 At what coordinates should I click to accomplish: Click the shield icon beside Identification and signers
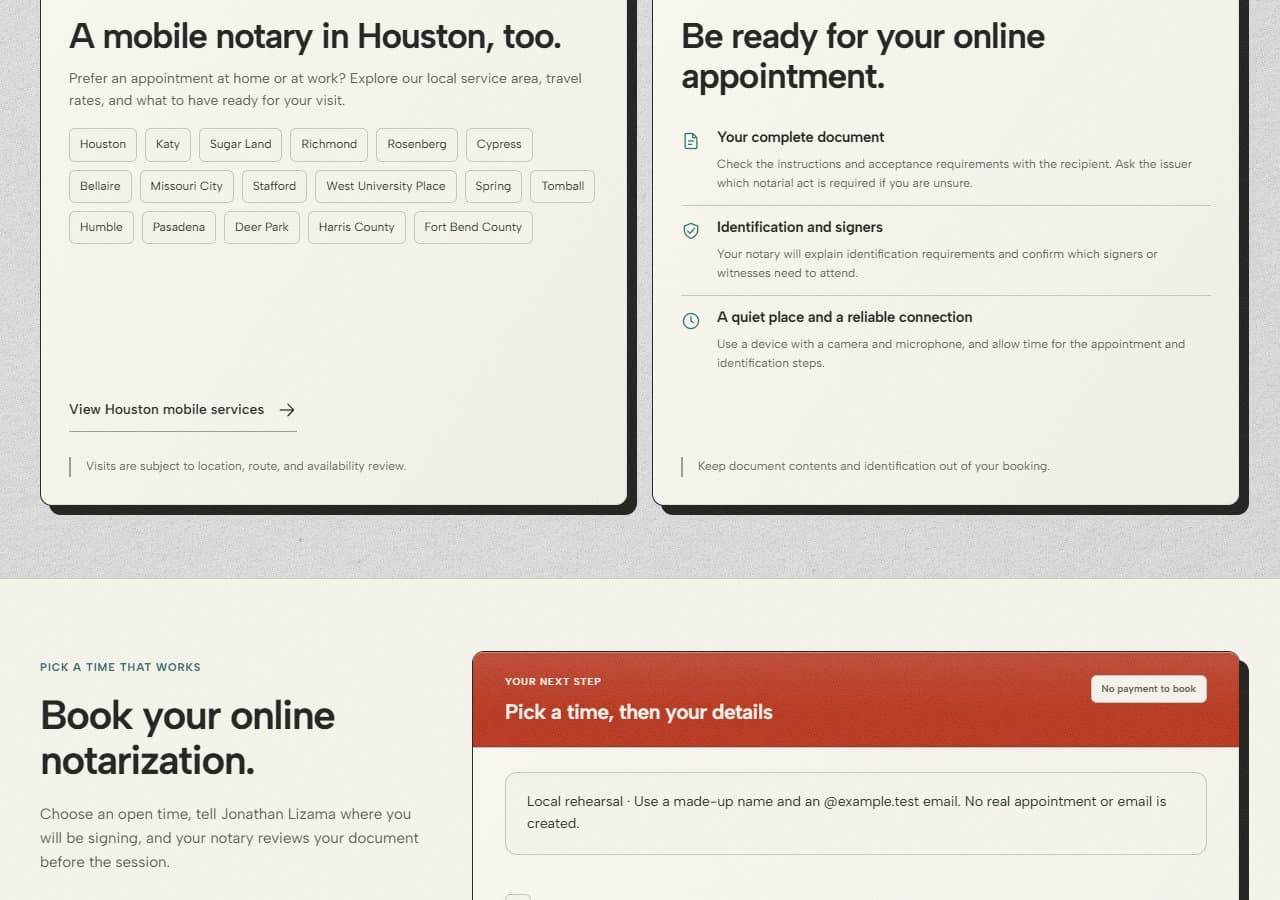point(690,231)
